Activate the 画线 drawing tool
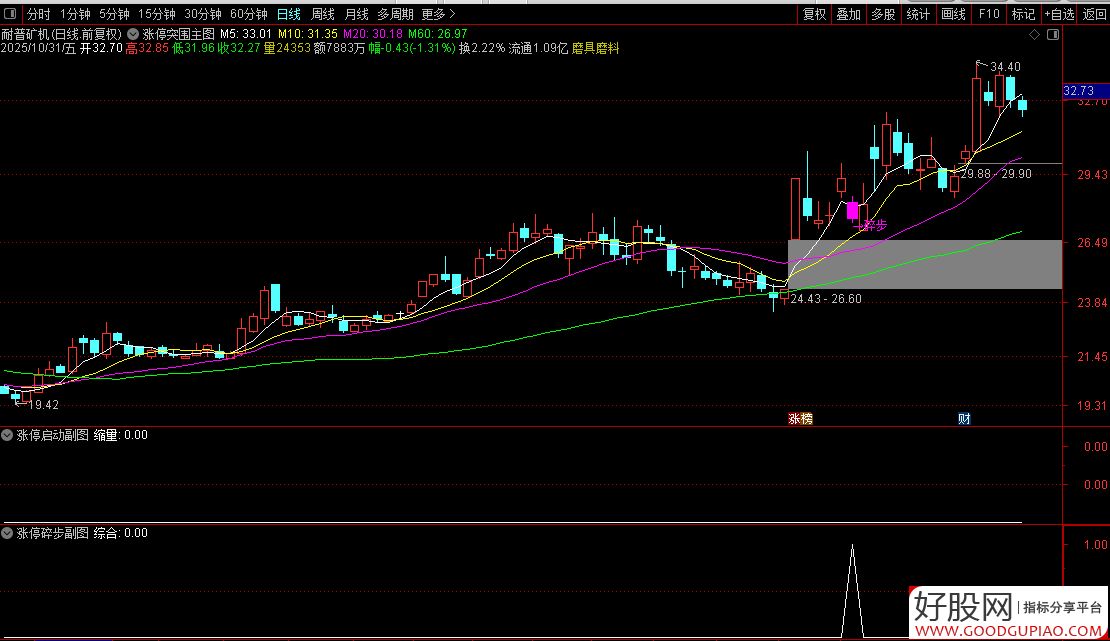 point(954,14)
